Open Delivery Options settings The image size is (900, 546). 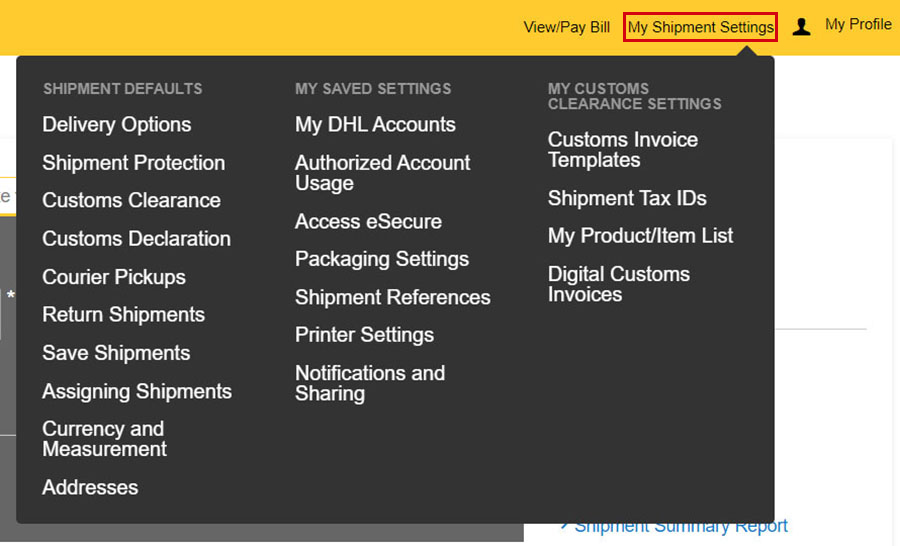(x=117, y=125)
